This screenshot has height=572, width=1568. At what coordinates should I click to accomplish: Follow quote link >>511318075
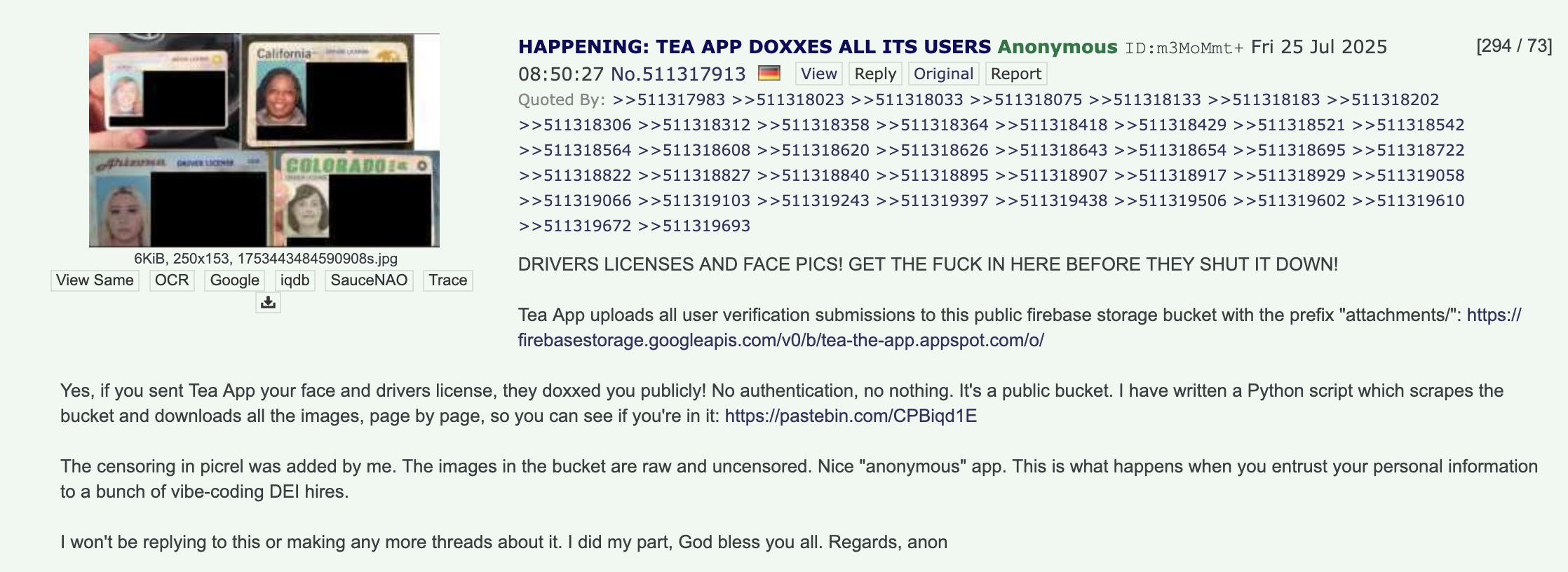coord(1026,100)
